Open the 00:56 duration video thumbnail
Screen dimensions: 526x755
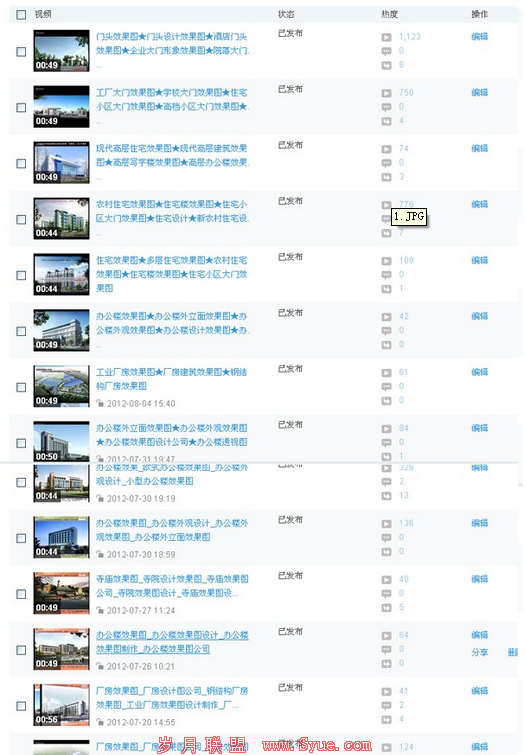coord(61,705)
